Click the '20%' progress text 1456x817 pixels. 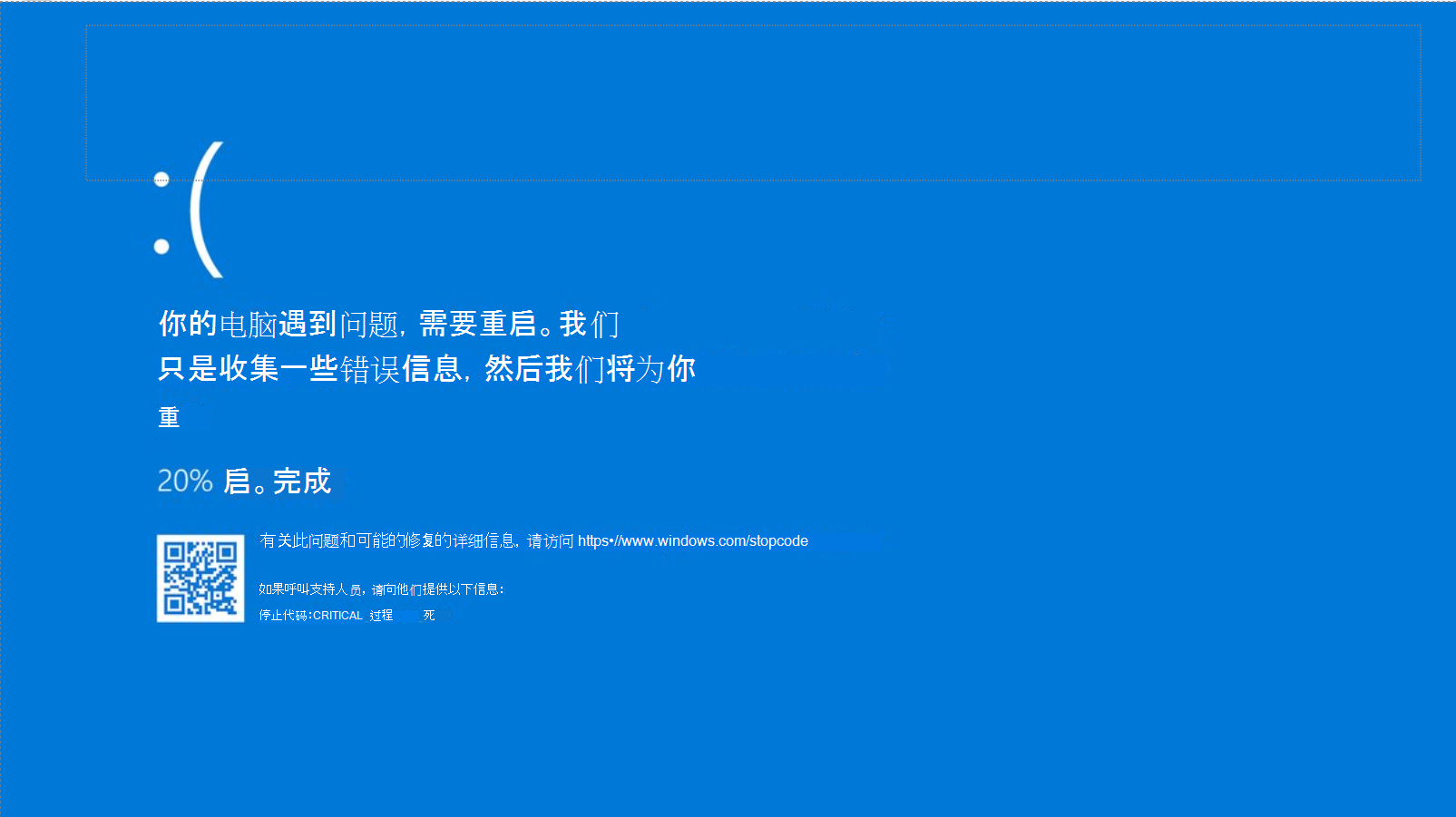(185, 481)
